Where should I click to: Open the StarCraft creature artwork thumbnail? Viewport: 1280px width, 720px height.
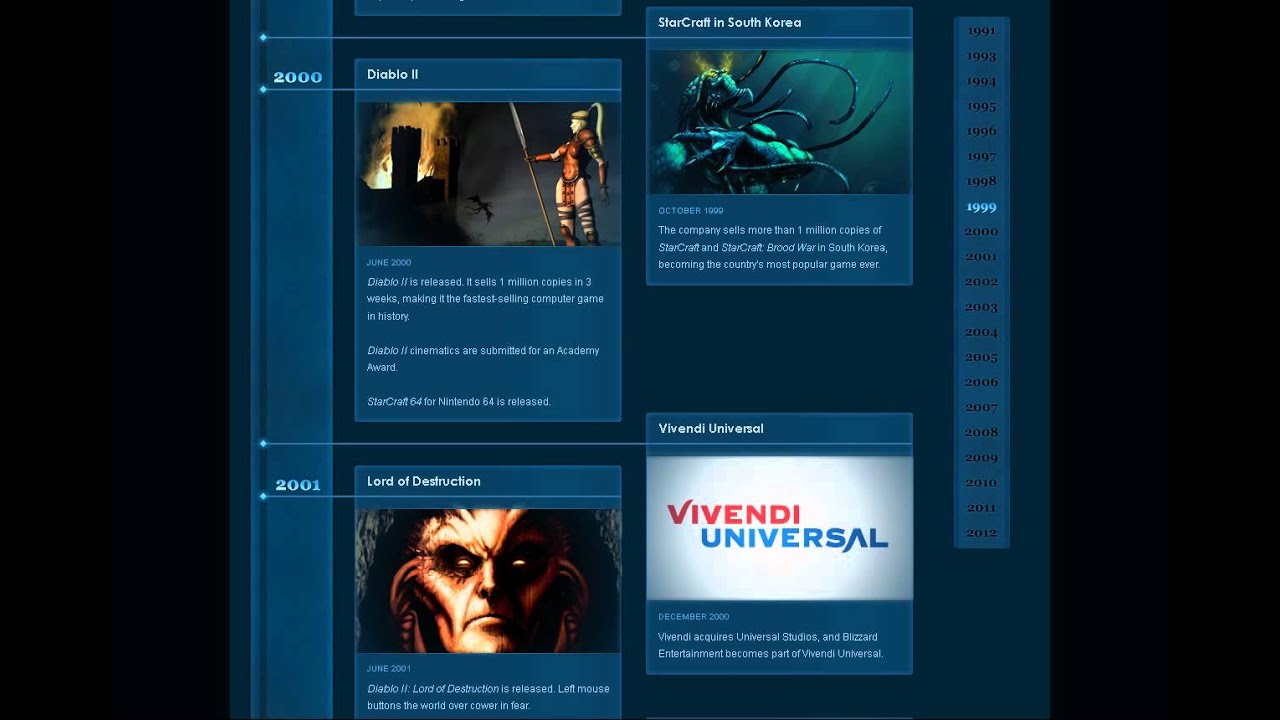point(779,122)
